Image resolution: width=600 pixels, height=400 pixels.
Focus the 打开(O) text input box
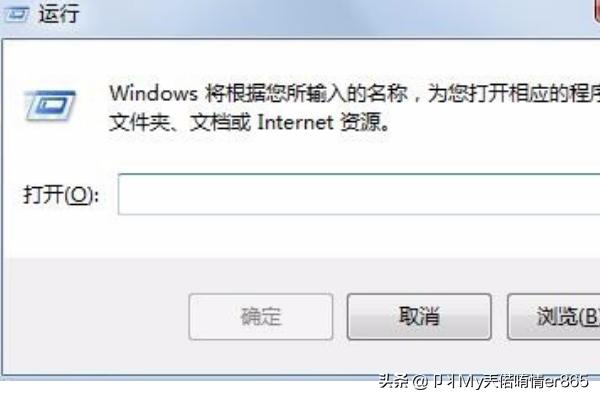pos(359,194)
